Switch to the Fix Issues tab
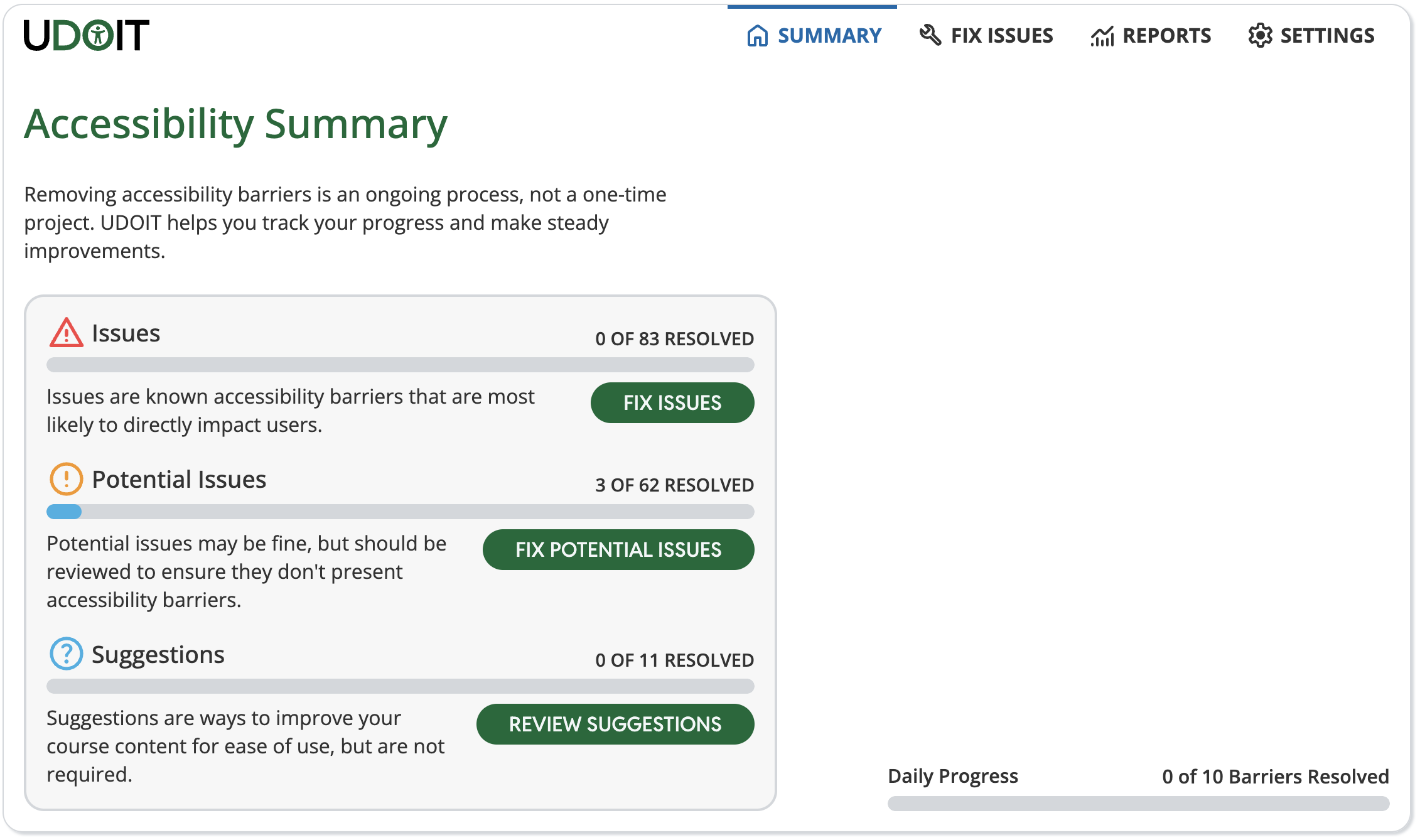Viewport: 1420px width, 840px height. (986, 35)
